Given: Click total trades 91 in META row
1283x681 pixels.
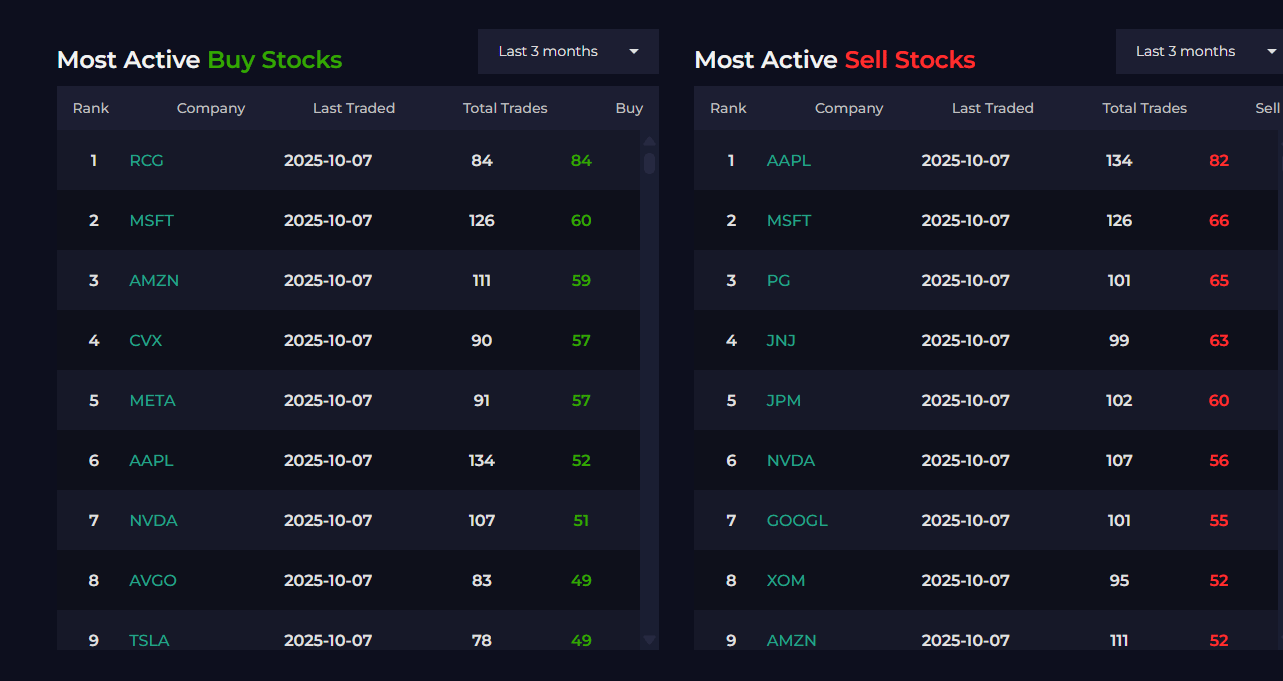Looking at the screenshot, I should click(482, 400).
